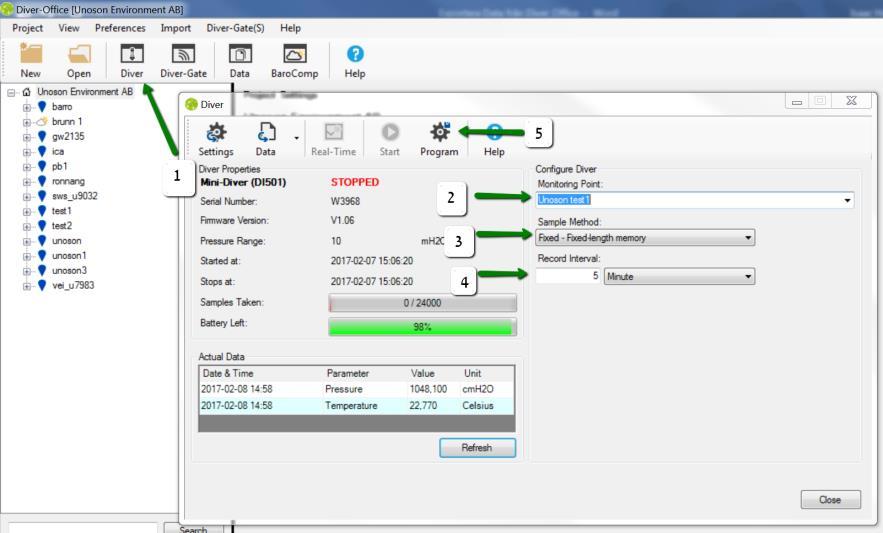Select unoson in the tree
The width and height of the screenshot is (883, 533).
click(66, 241)
